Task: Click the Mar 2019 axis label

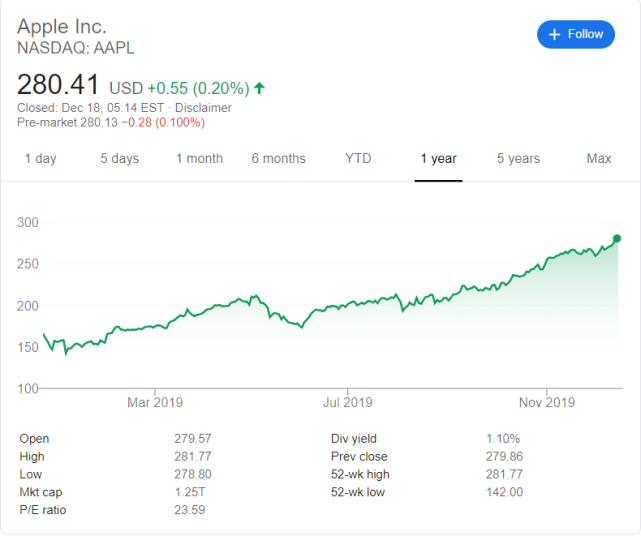Action: (155, 403)
